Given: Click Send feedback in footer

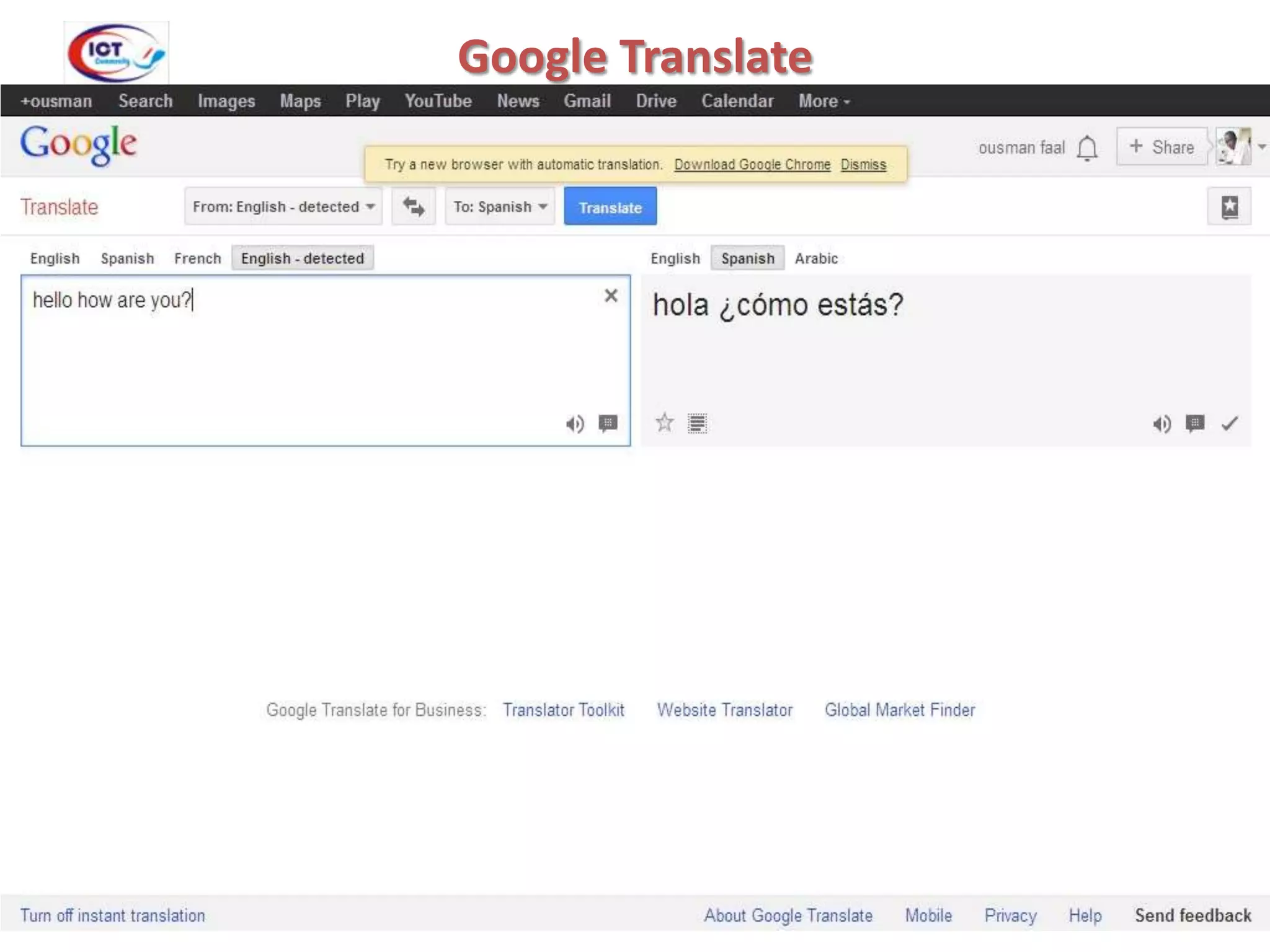Looking at the screenshot, I should [x=1193, y=916].
